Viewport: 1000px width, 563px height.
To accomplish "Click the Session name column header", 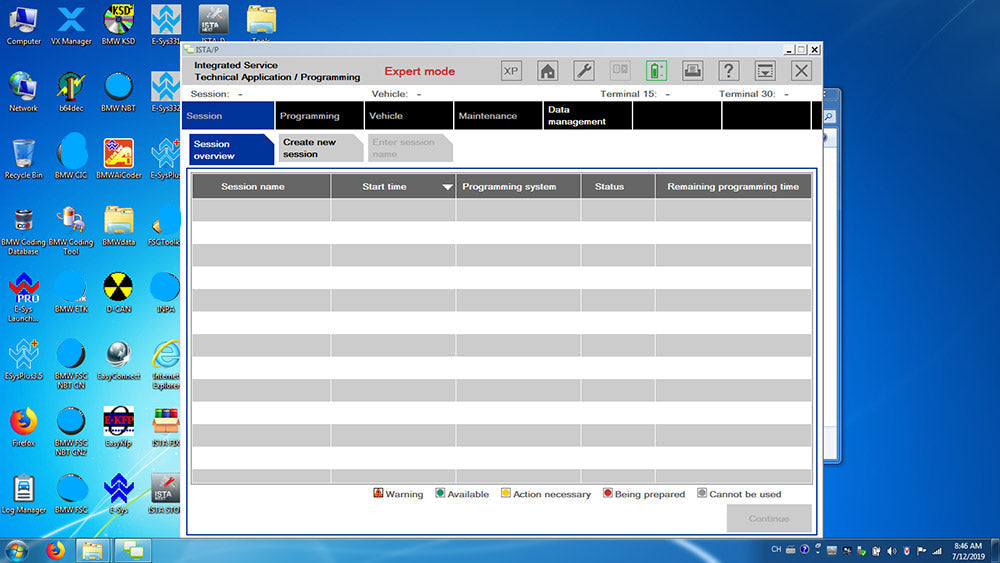I will pyautogui.click(x=253, y=186).
